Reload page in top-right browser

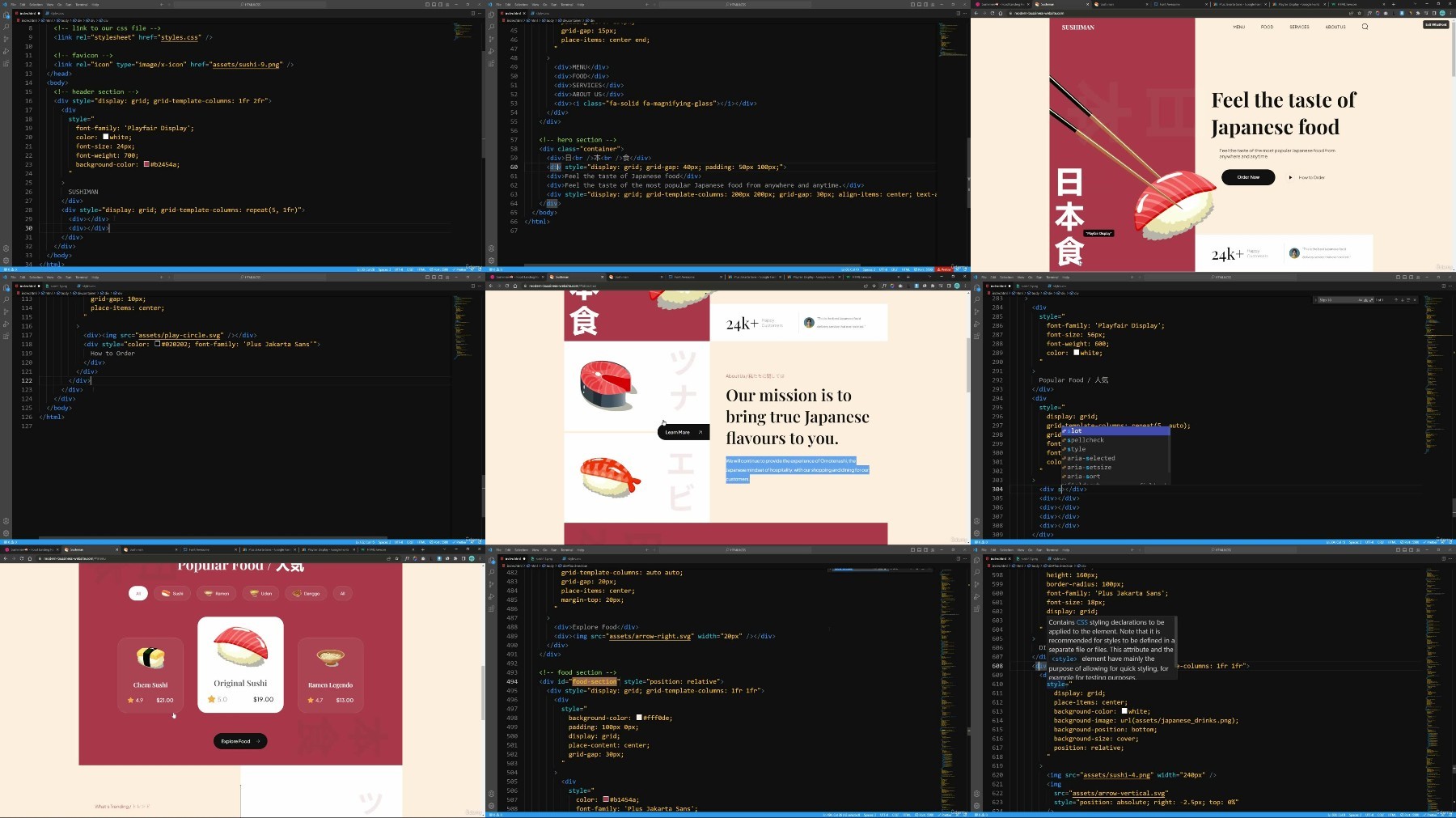994,13
